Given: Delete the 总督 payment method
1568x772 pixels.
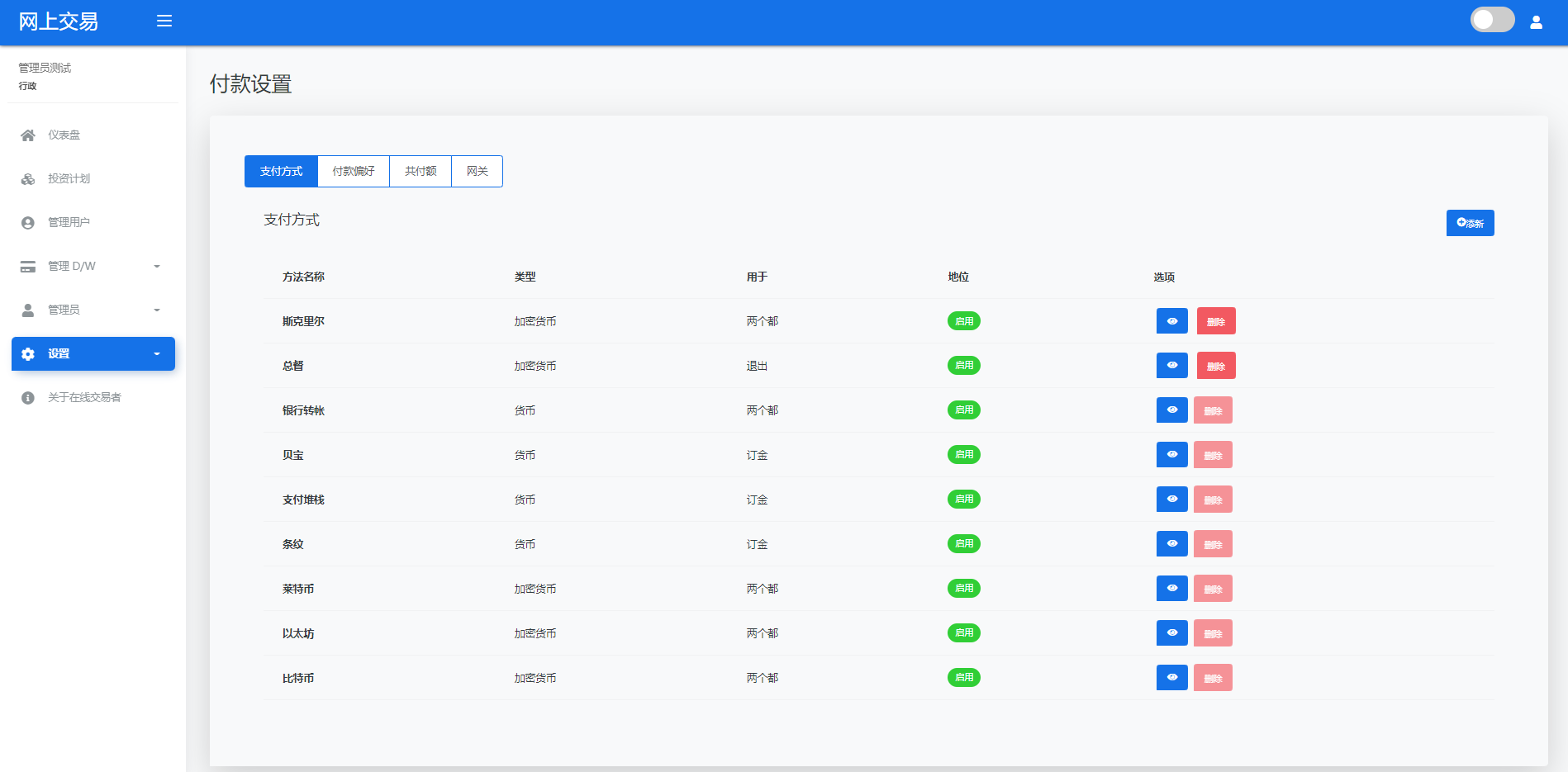Looking at the screenshot, I should coord(1215,366).
